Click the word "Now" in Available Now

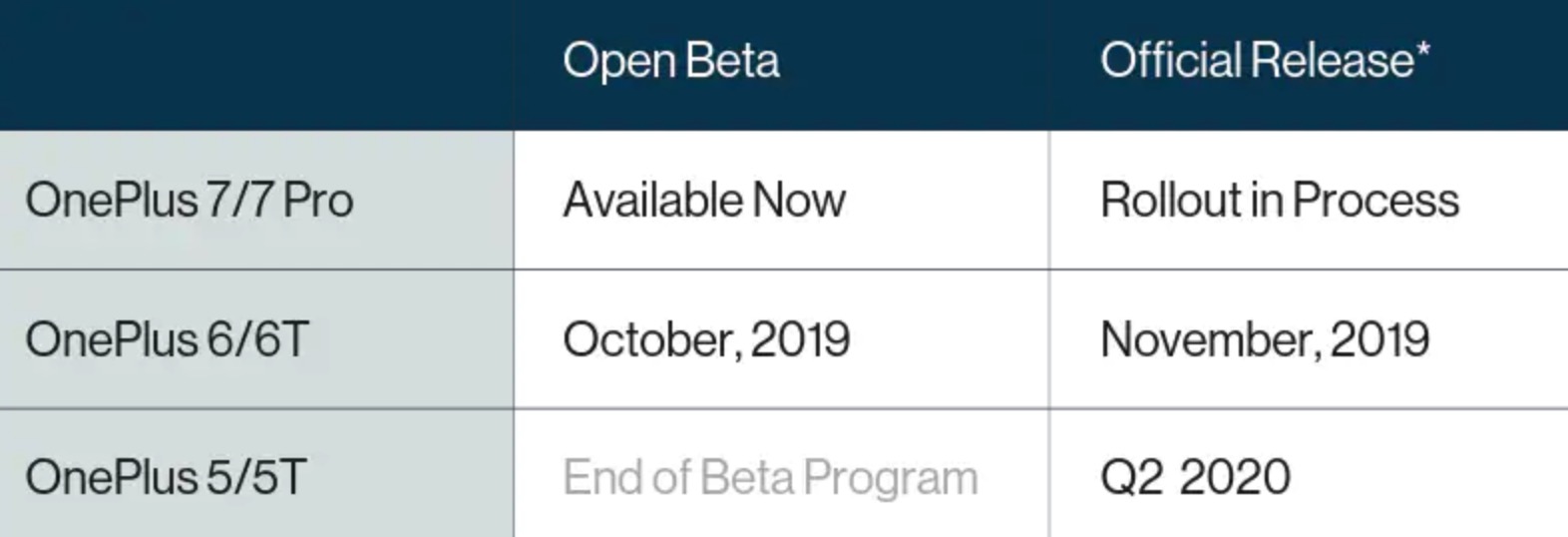[x=799, y=200]
